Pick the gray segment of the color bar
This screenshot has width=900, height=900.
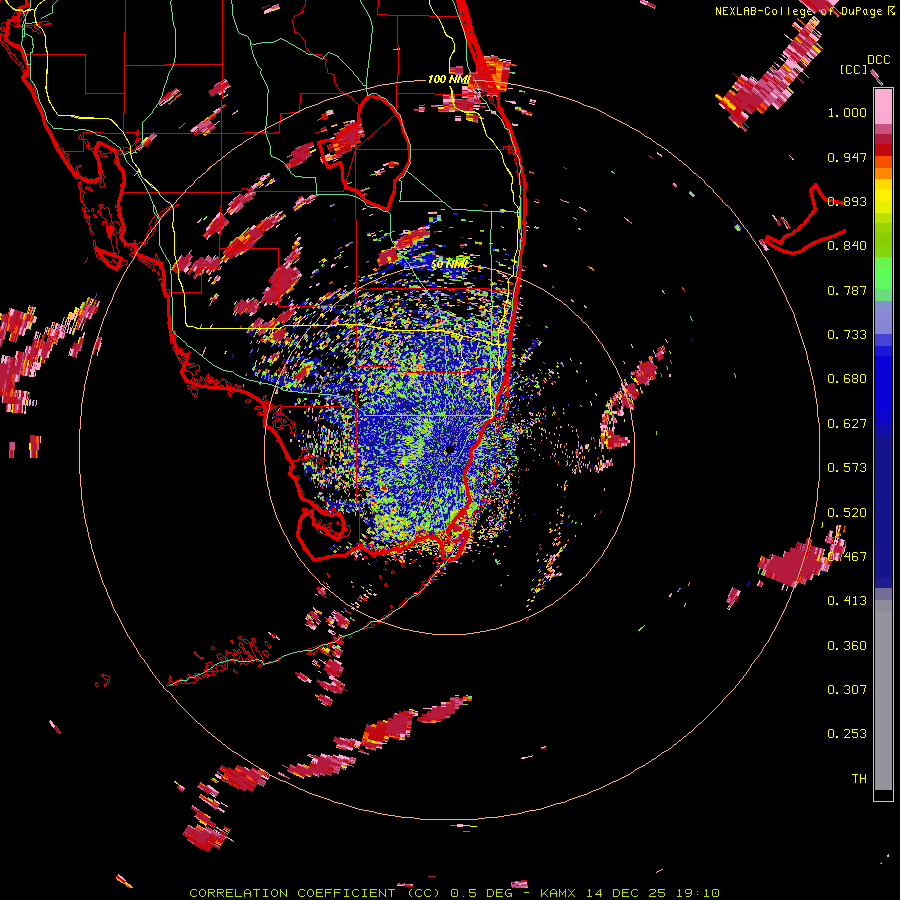coord(883,695)
